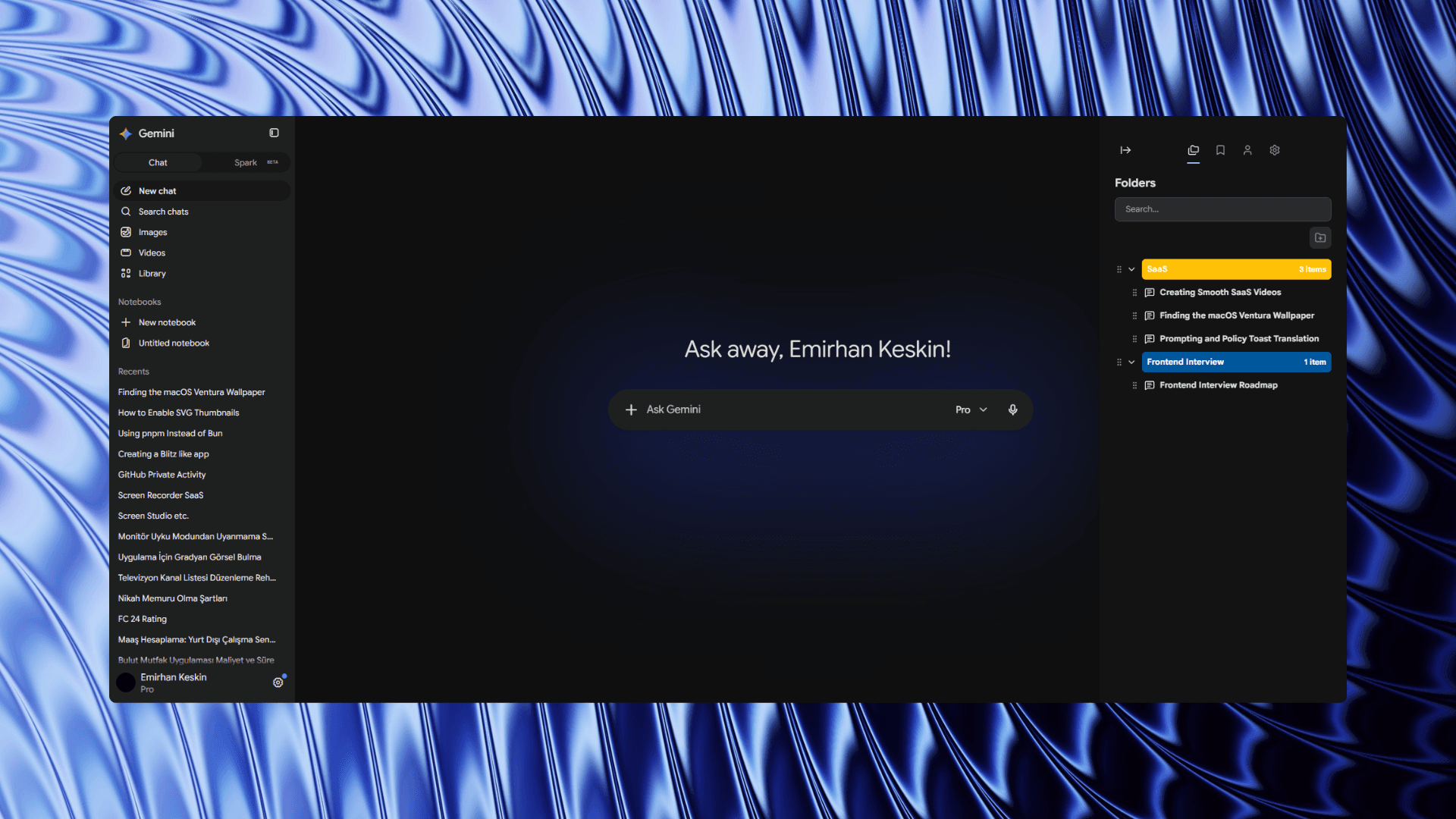The height and width of the screenshot is (819, 1456).
Task: Collapse the right Folders panel with arrow icon
Action: point(1125,150)
